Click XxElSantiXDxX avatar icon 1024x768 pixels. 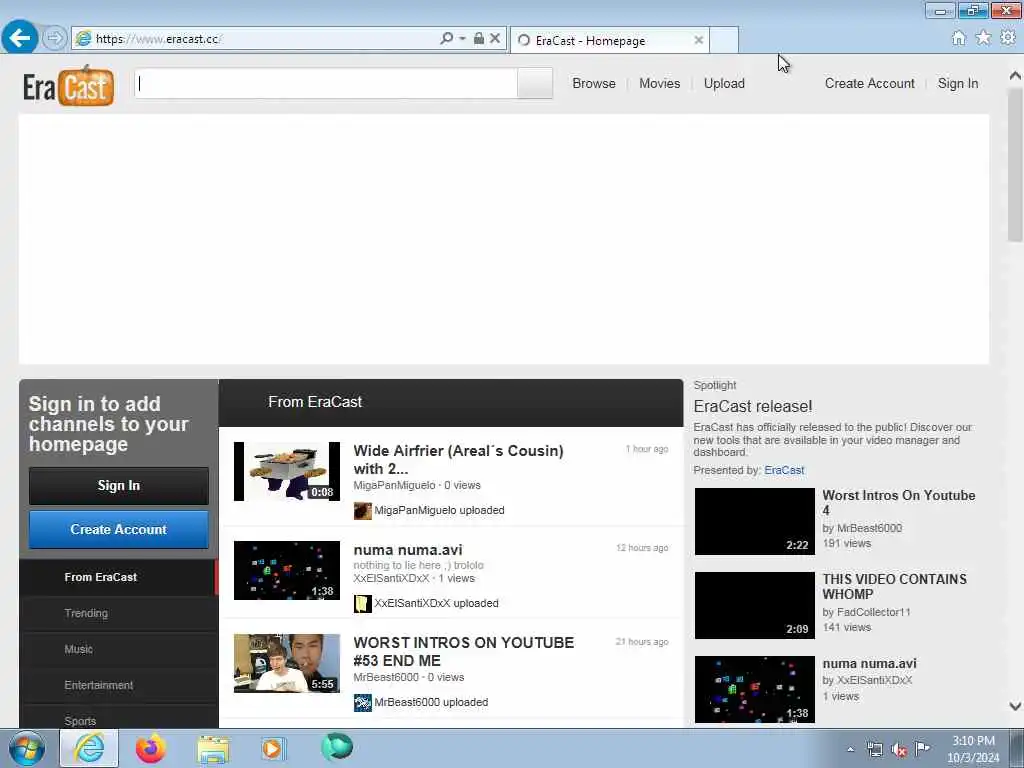(362, 603)
